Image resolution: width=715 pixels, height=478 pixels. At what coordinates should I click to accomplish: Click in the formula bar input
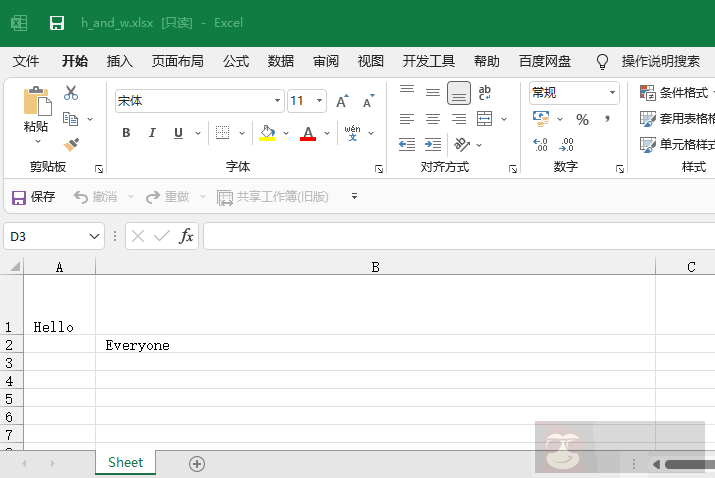tap(459, 236)
